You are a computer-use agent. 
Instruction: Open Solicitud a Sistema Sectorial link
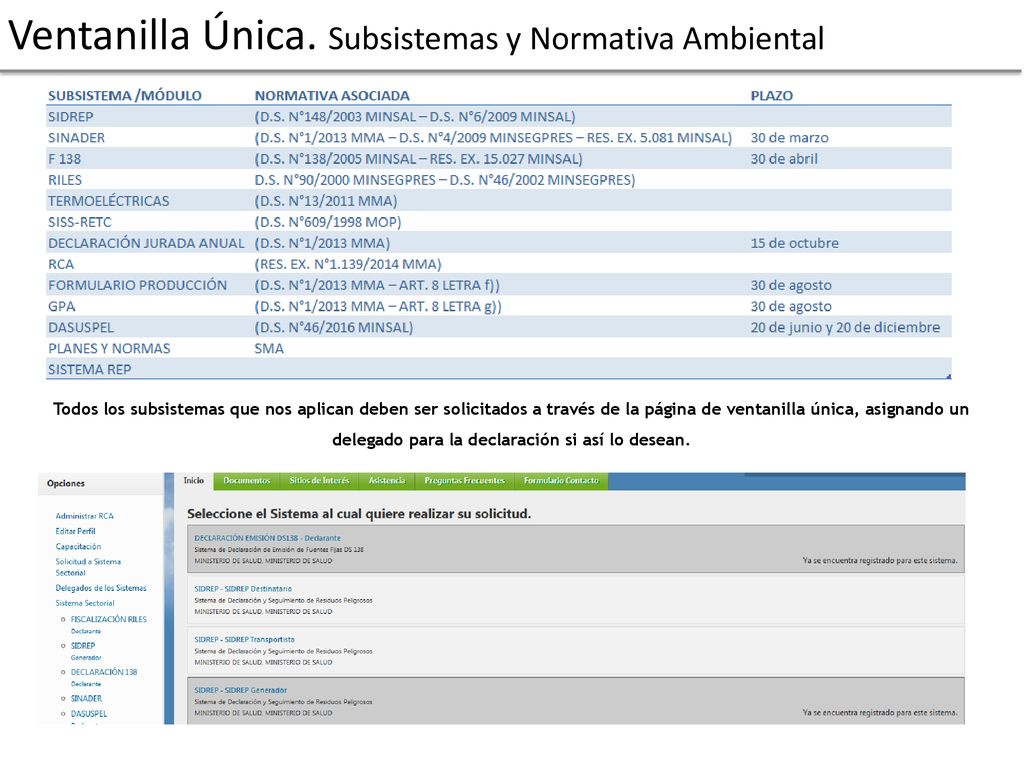tap(88, 567)
